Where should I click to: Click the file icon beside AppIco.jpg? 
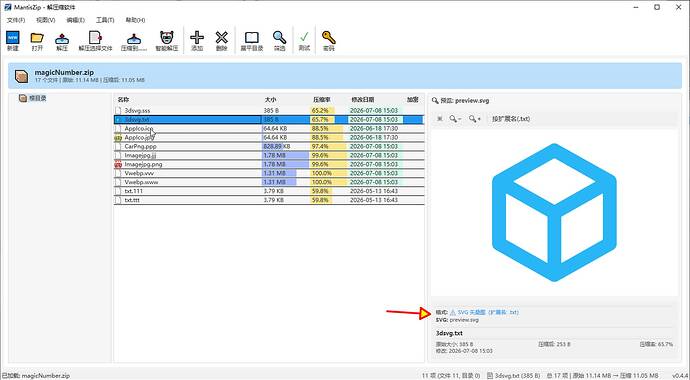118,138
